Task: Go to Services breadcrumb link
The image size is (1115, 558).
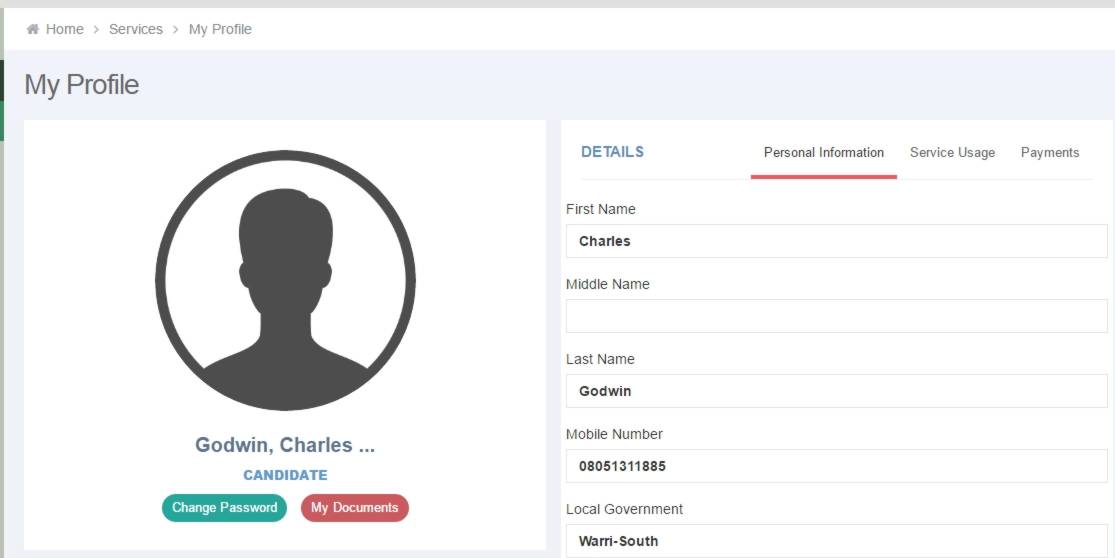Action: click(136, 29)
